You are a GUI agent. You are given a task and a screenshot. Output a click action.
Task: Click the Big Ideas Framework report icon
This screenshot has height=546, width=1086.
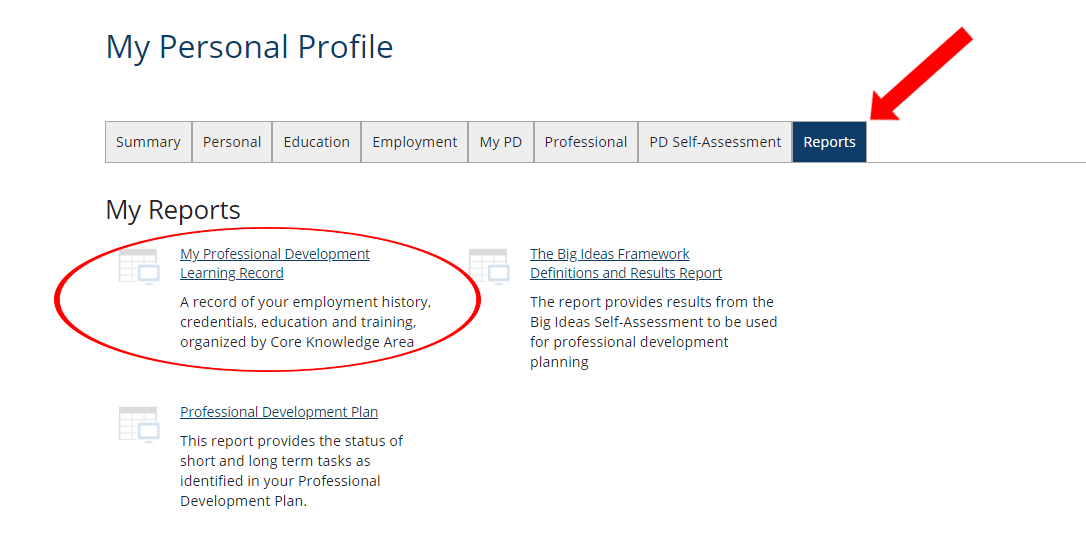(x=489, y=266)
